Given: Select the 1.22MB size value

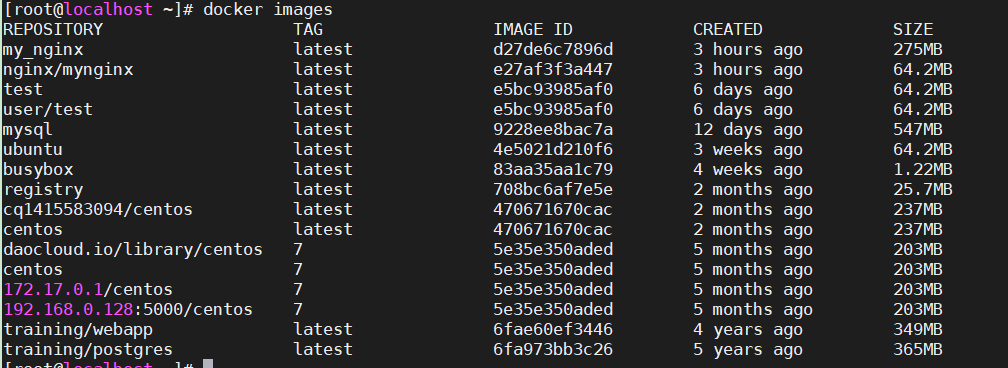Looking at the screenshot, I should [922, 170].
